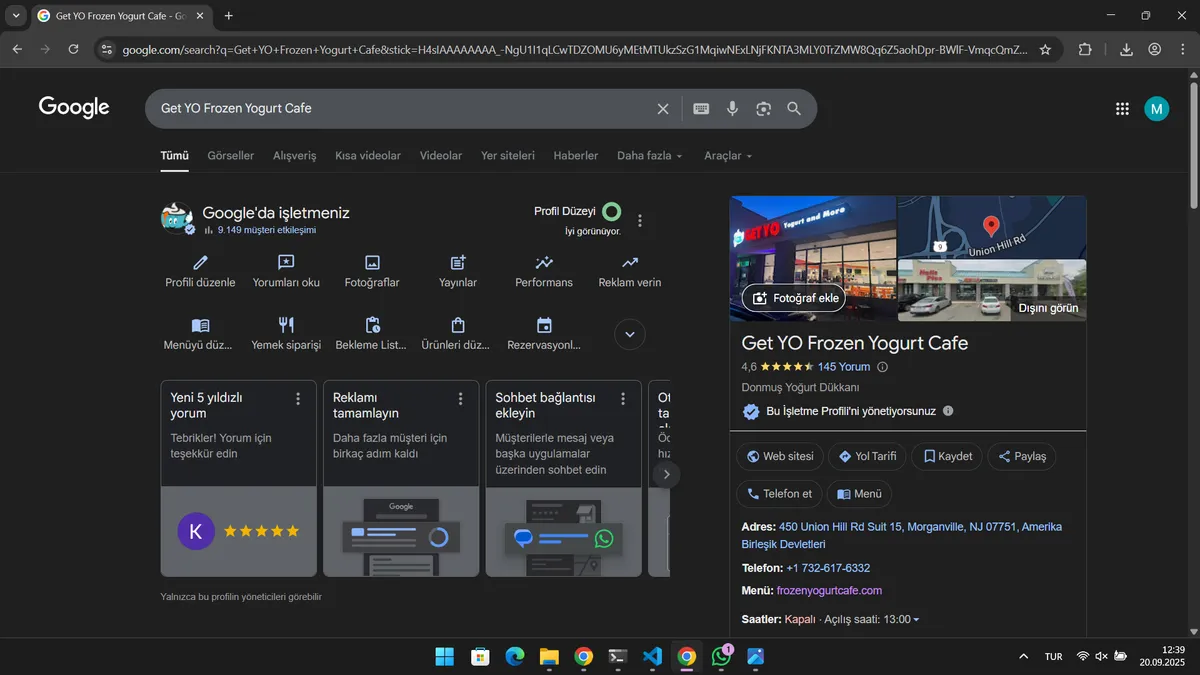Open the frozenyogurtcafe.com menu link
1200x675 pixels.
[829, 590]
